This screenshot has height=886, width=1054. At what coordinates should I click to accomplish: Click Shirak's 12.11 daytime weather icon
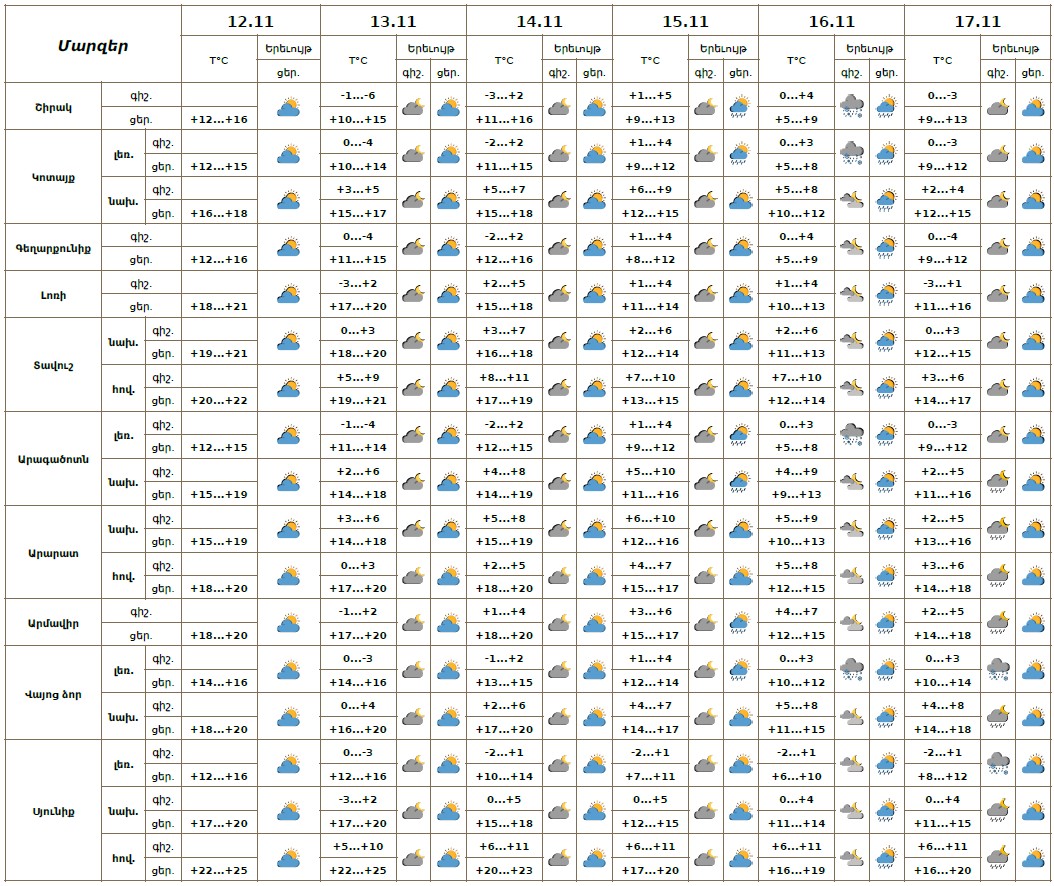pos(288,107)
